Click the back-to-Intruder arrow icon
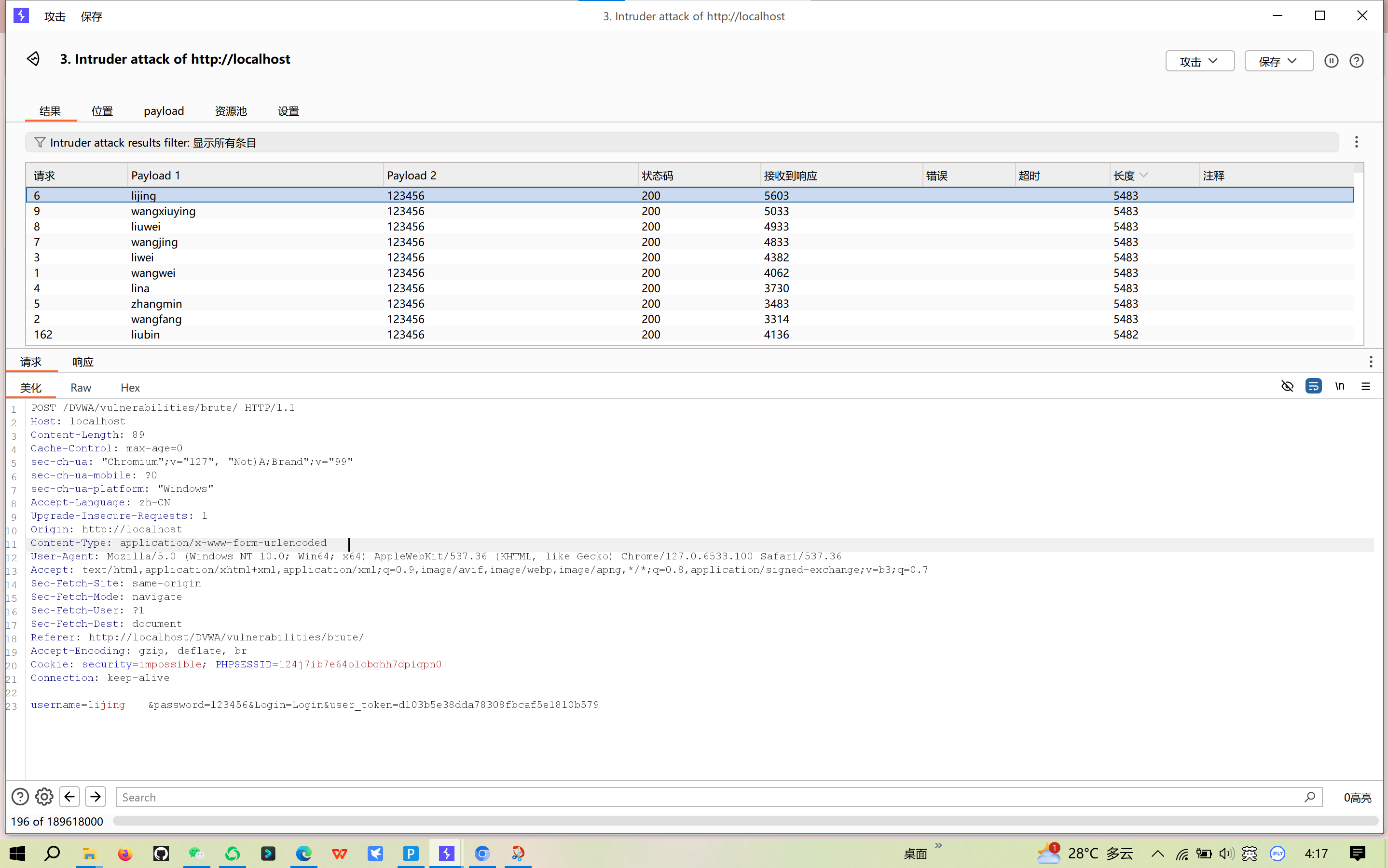Screen dimensions: 1388x868 point(33,59)
